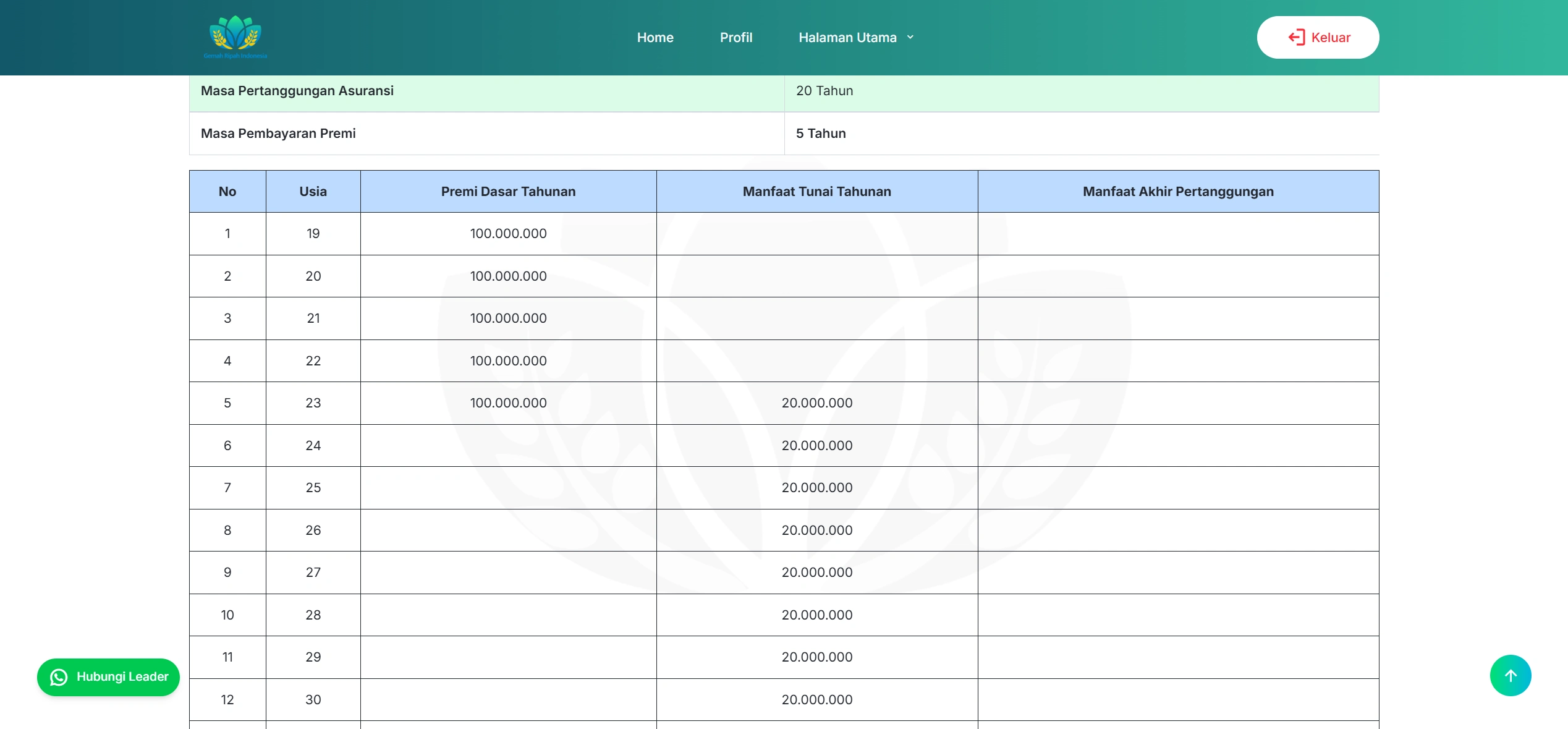Open the Halaman Utama menu

click(x=847, y=38)
